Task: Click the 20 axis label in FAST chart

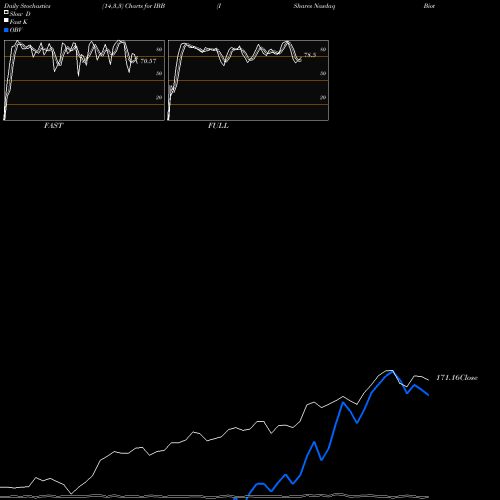Action: [x=159, y=97]
